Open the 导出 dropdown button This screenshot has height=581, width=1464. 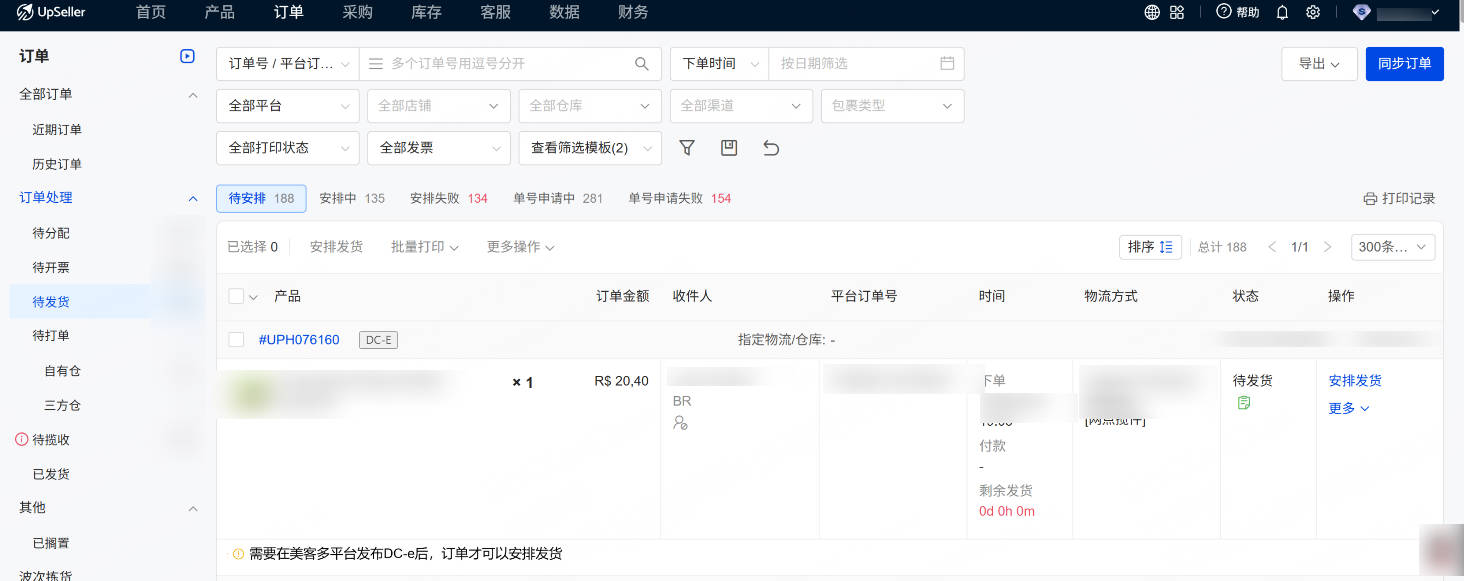pos(1318,64)
